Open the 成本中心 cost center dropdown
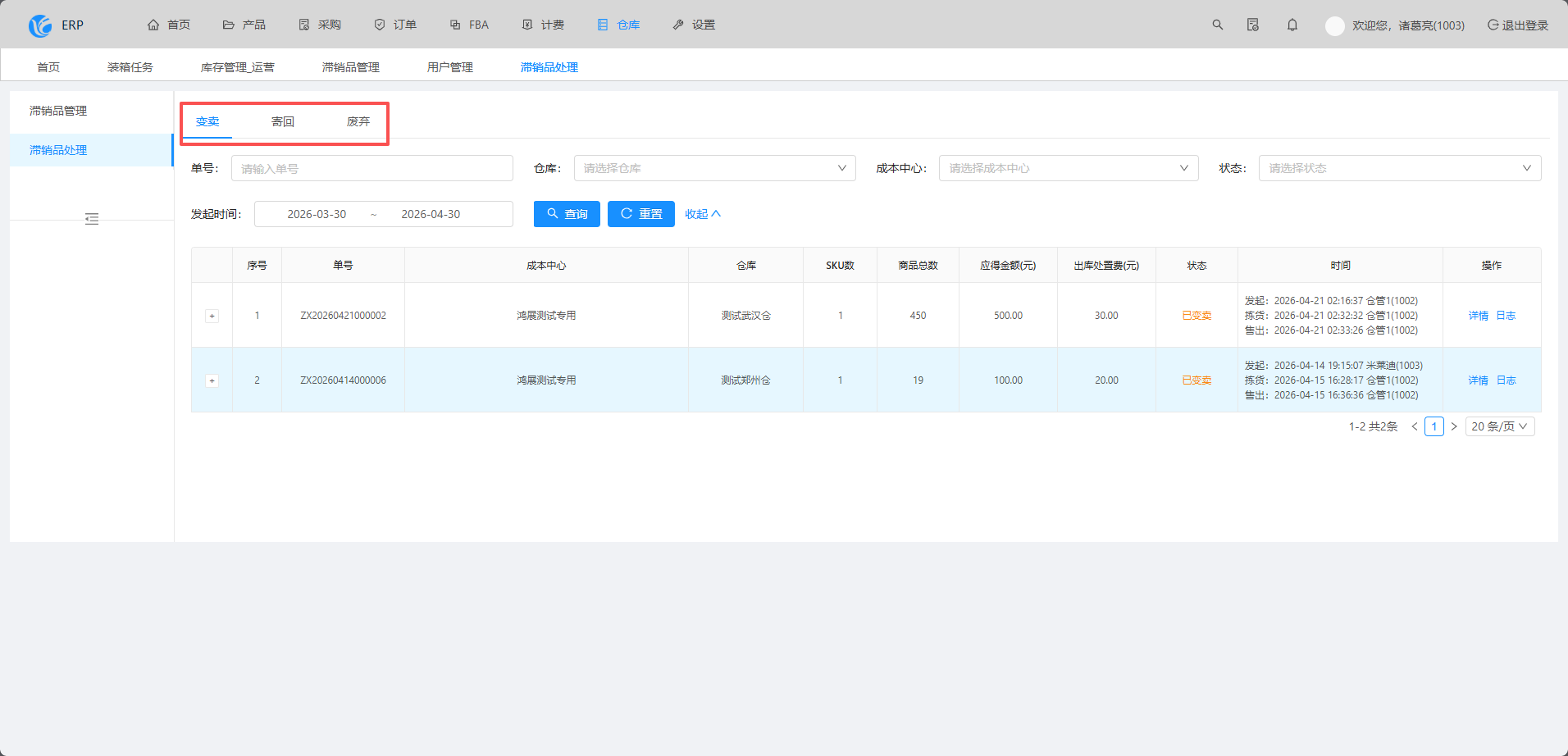 click(1069, 168)
